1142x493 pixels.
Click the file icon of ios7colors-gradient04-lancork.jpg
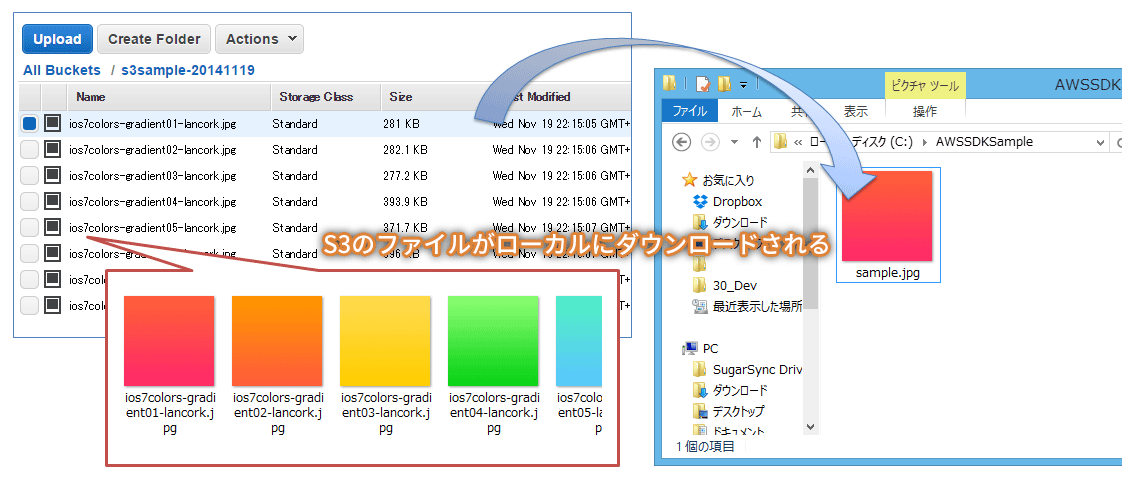pyautogui.click(x=52, y=202)
